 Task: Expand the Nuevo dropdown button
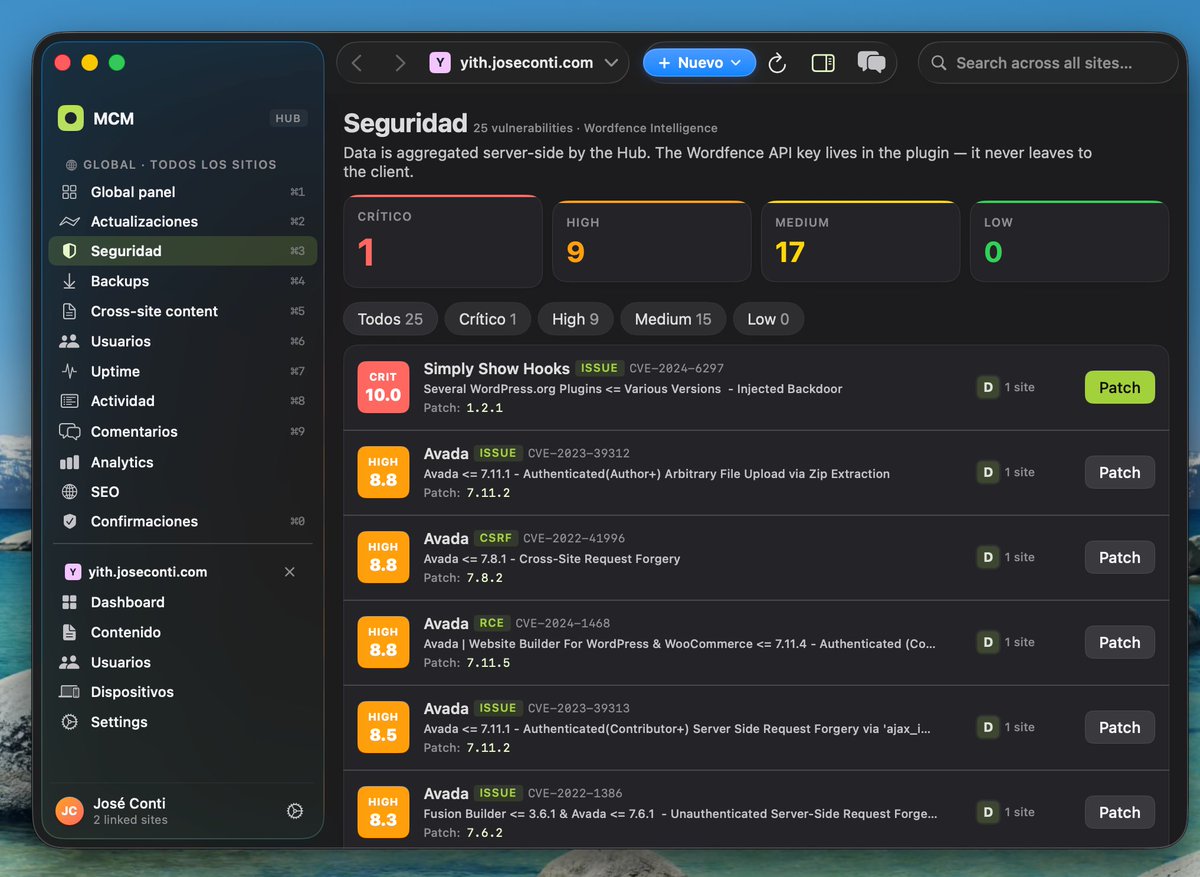click(699, 63)
